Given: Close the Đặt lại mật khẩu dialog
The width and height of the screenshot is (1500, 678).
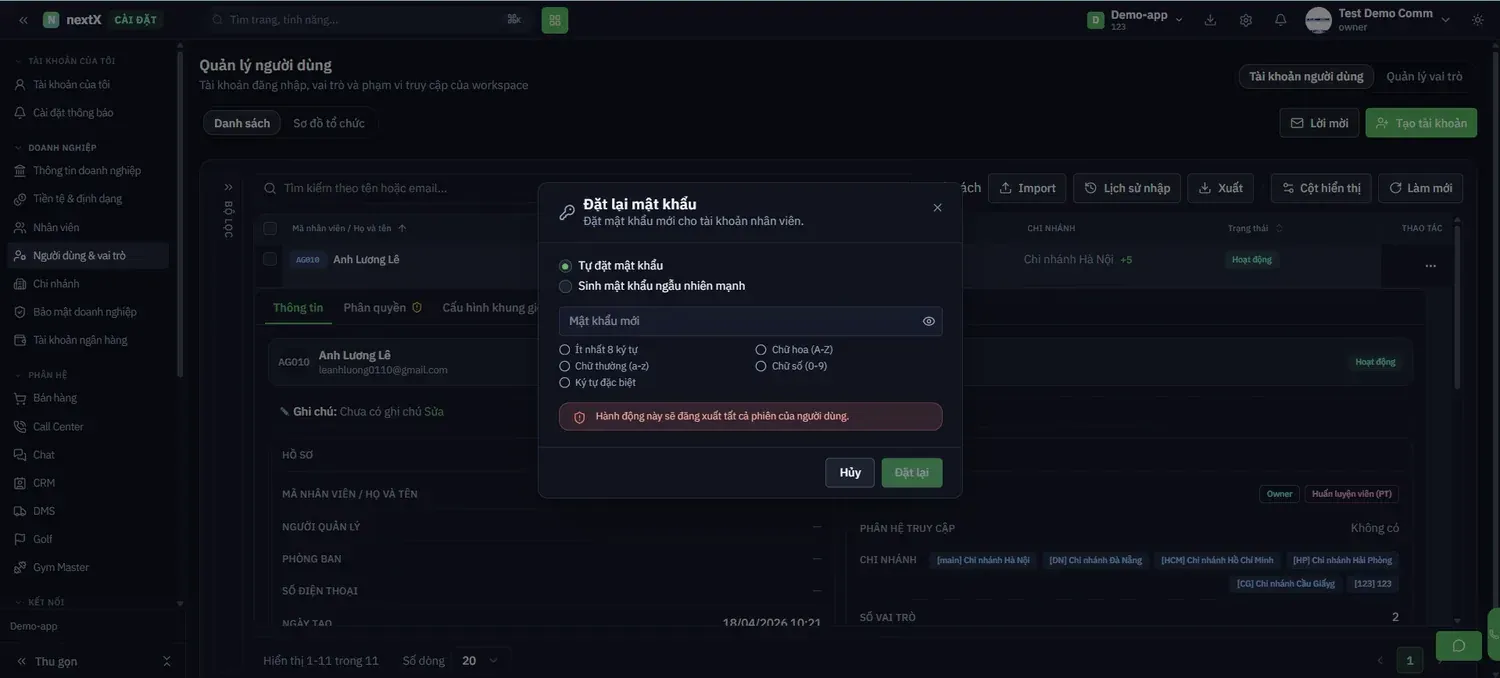Looking at the screenshot, I should (937, 208).
